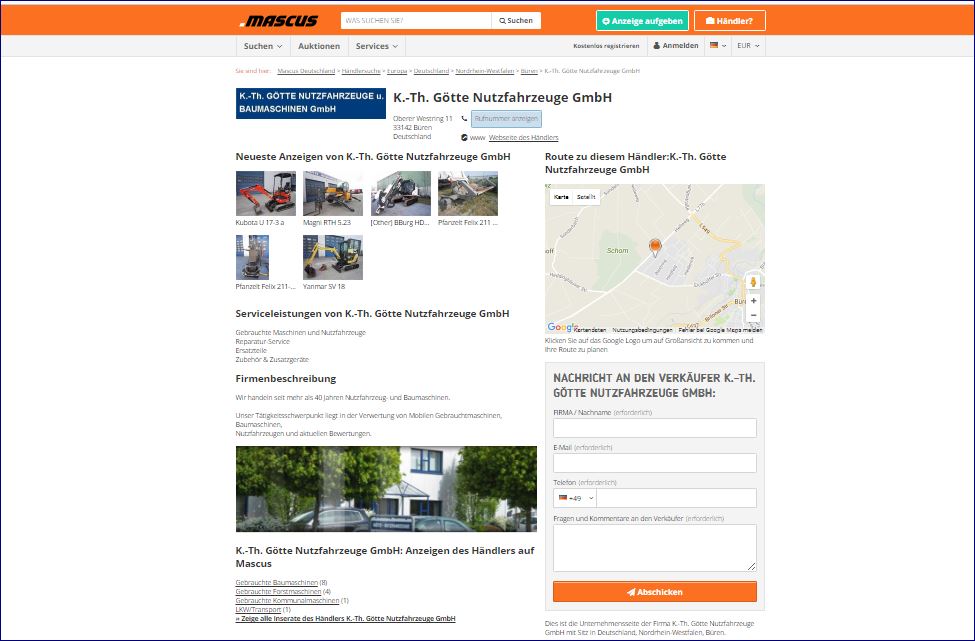975x641 pixels.
Task: Click the Büren breadcrumb
Action: (529, 71)
